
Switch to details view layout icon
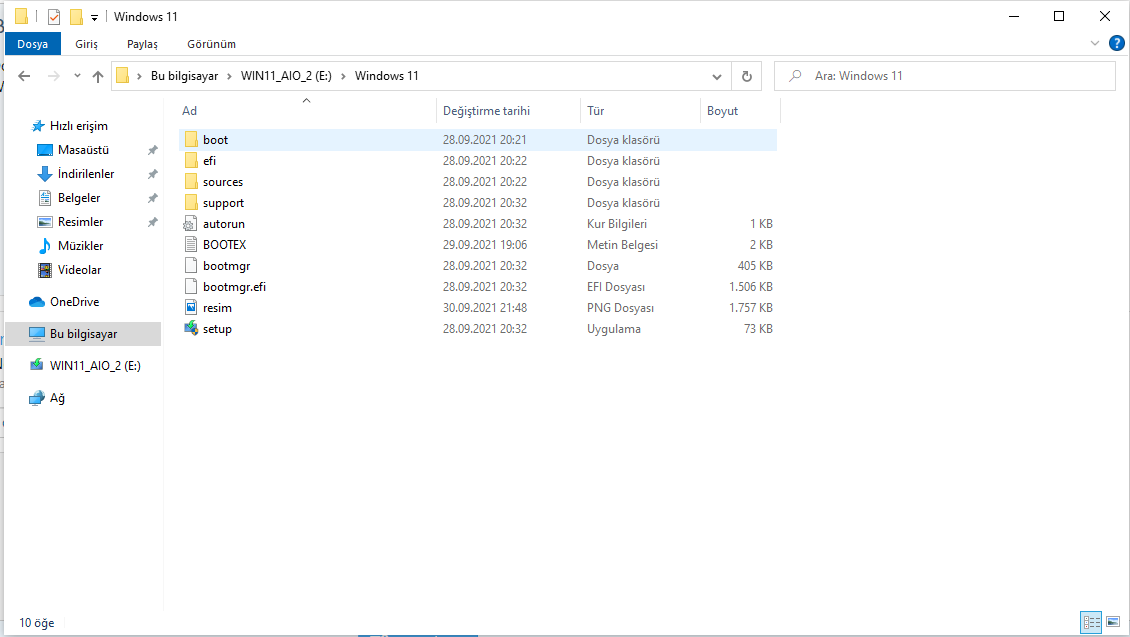[x=1091, y=622]
